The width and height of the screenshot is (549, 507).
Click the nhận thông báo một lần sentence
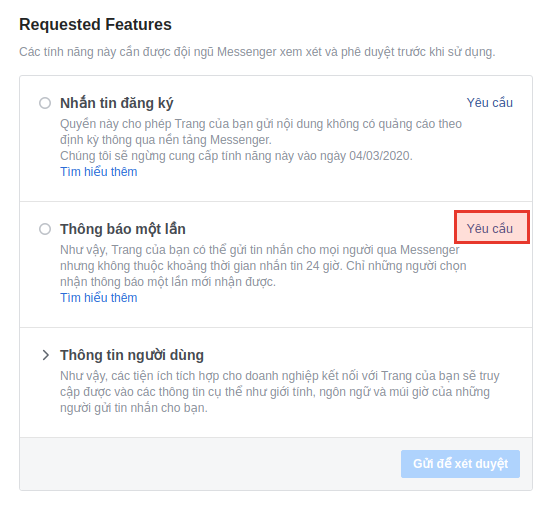coord(168,282)
